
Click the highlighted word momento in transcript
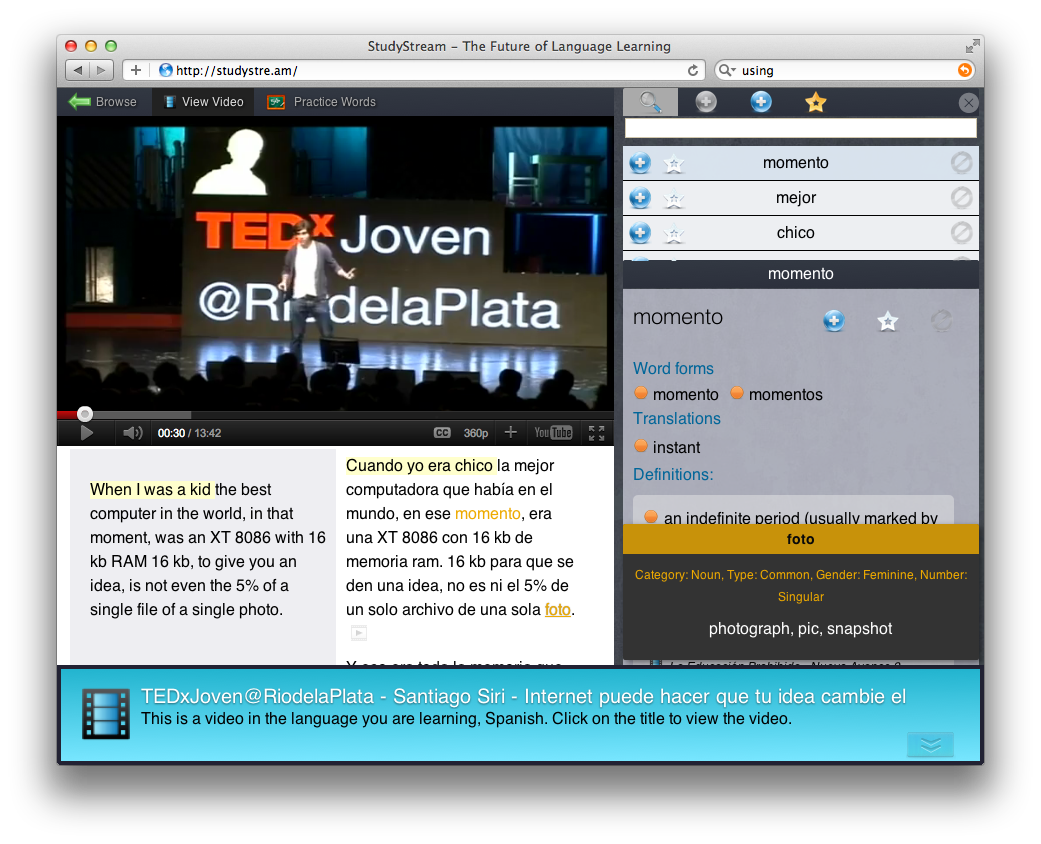tap(488, 513)
